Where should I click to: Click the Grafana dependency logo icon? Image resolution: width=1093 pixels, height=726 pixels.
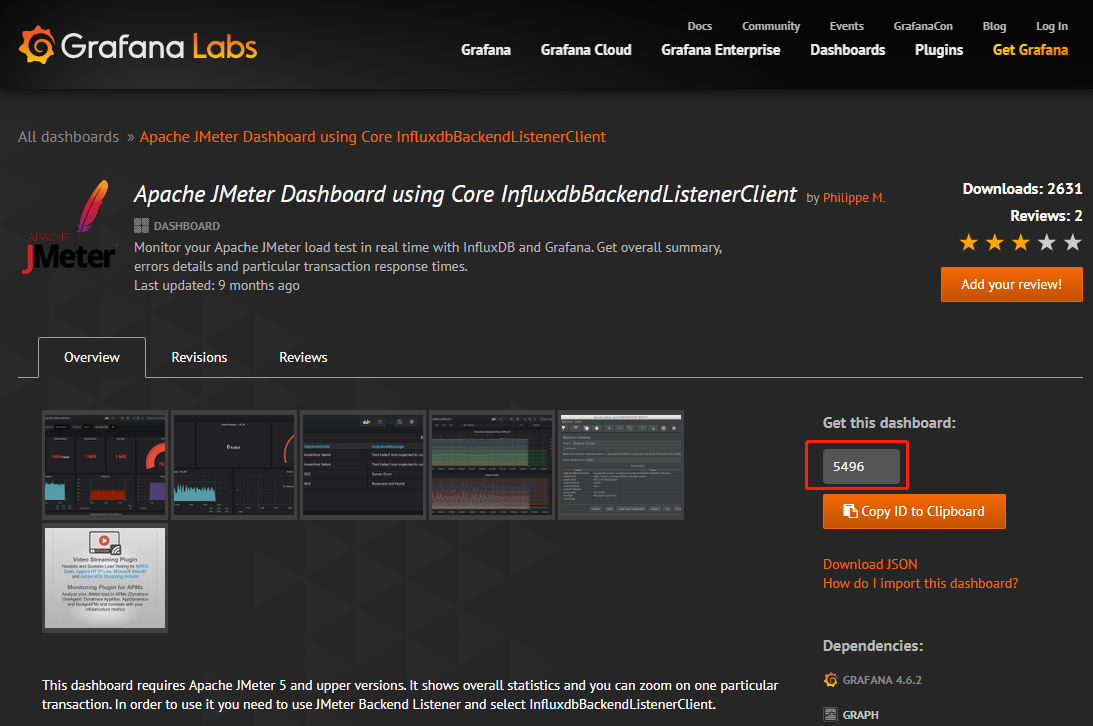pos(830,679)
